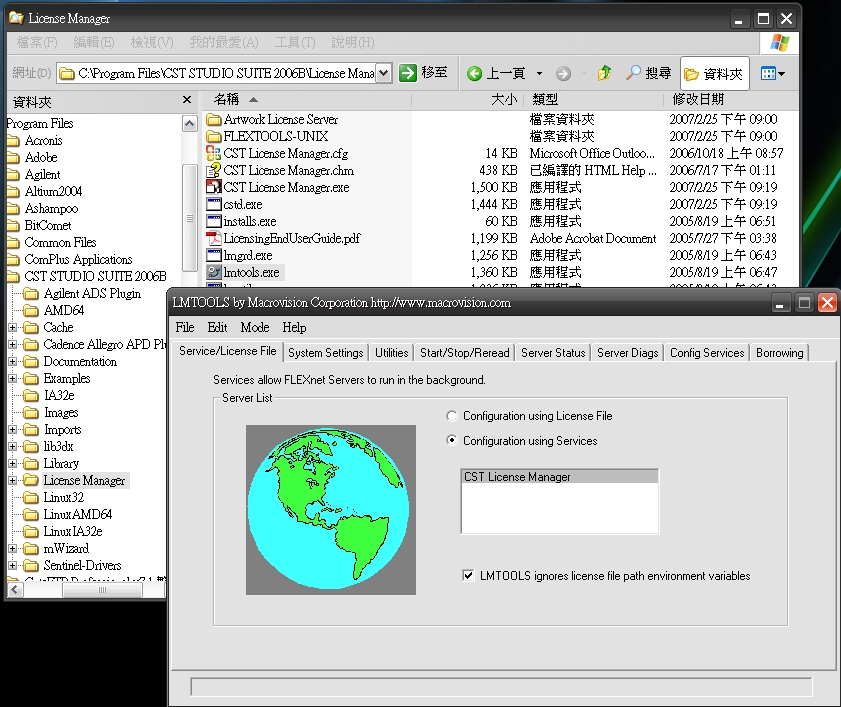Select the installs.exe file icon
The height and width of the screenshot is (707, 841).
[213, 222]
